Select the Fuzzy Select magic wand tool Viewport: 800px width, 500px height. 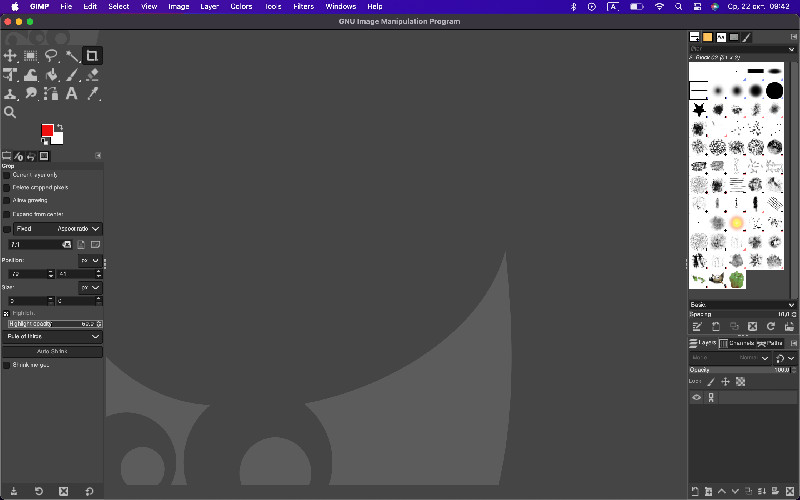[x=72, y=56]
